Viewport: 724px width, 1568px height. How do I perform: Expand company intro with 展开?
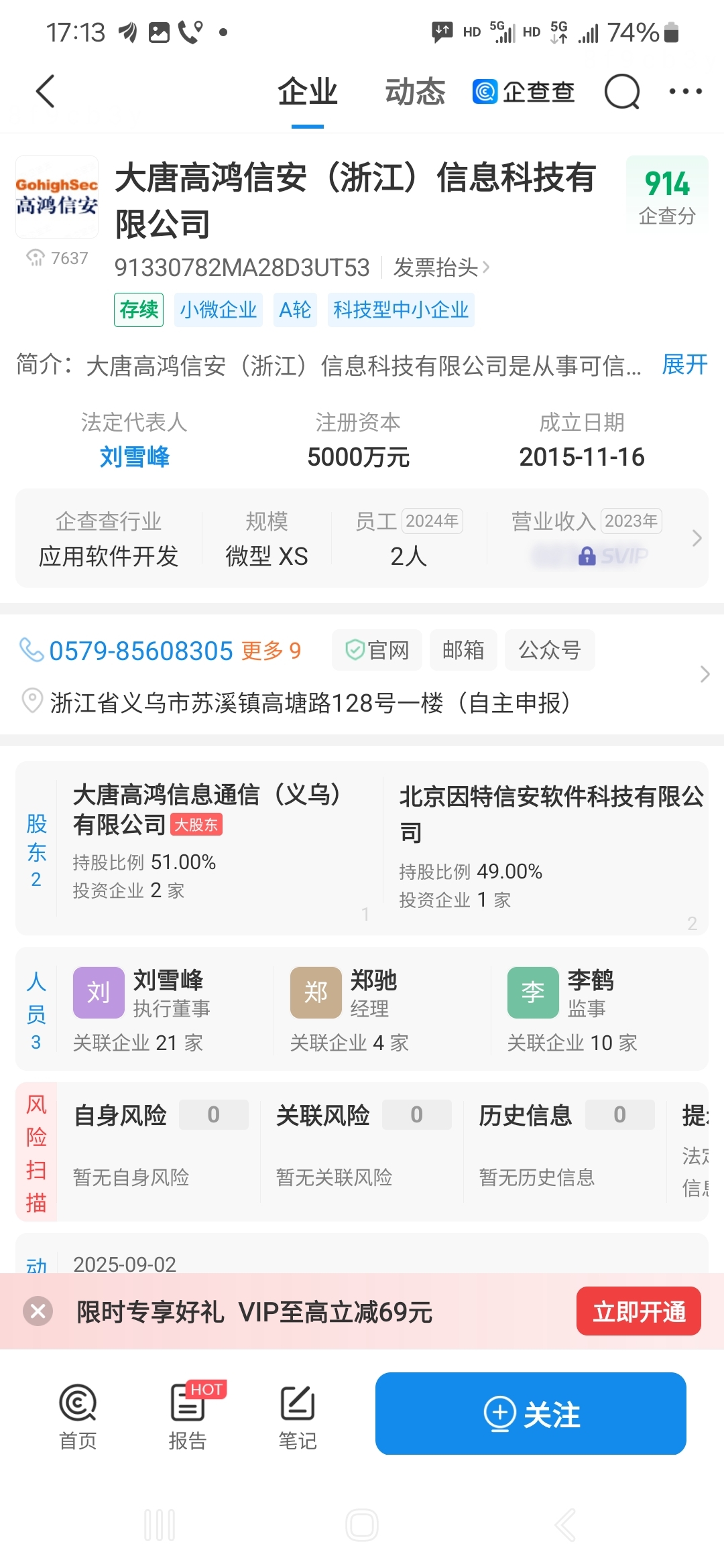[x=684, y=365]
